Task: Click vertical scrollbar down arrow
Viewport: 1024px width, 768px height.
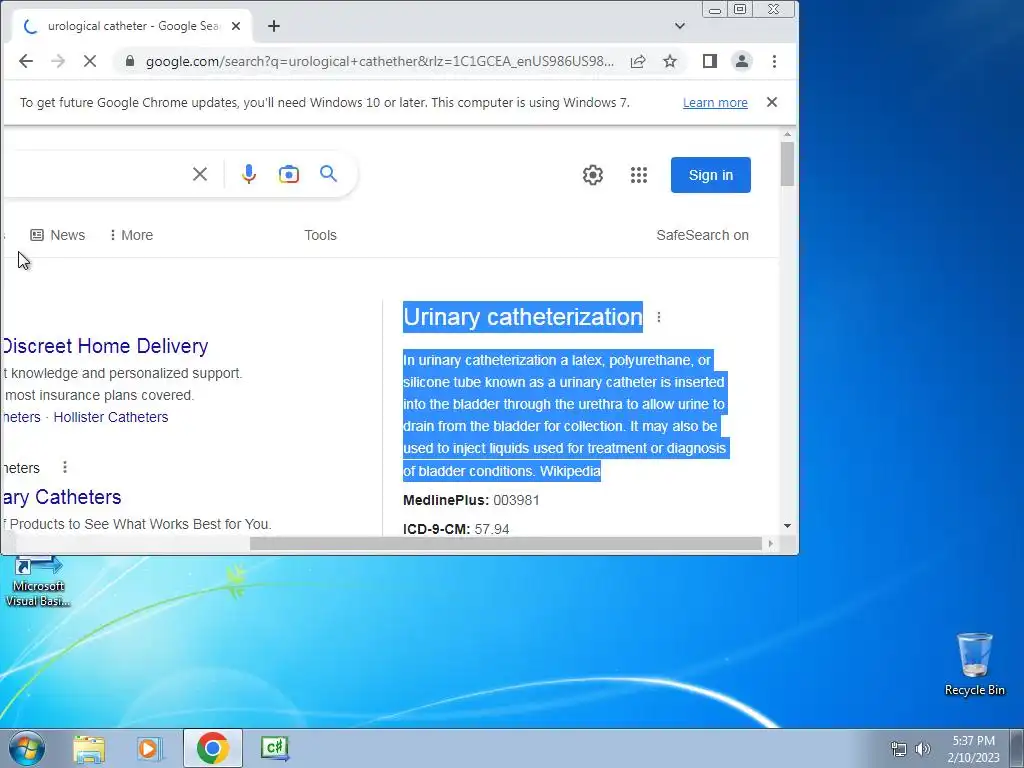Action: click(788, 526)
